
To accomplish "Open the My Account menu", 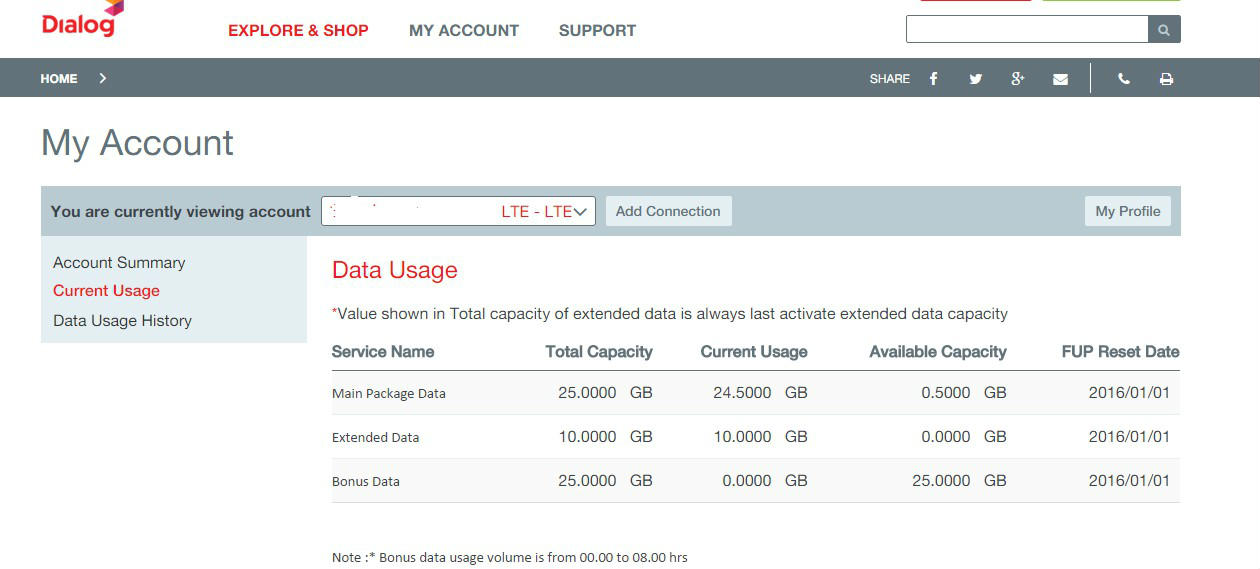I will tap(464, 31).
